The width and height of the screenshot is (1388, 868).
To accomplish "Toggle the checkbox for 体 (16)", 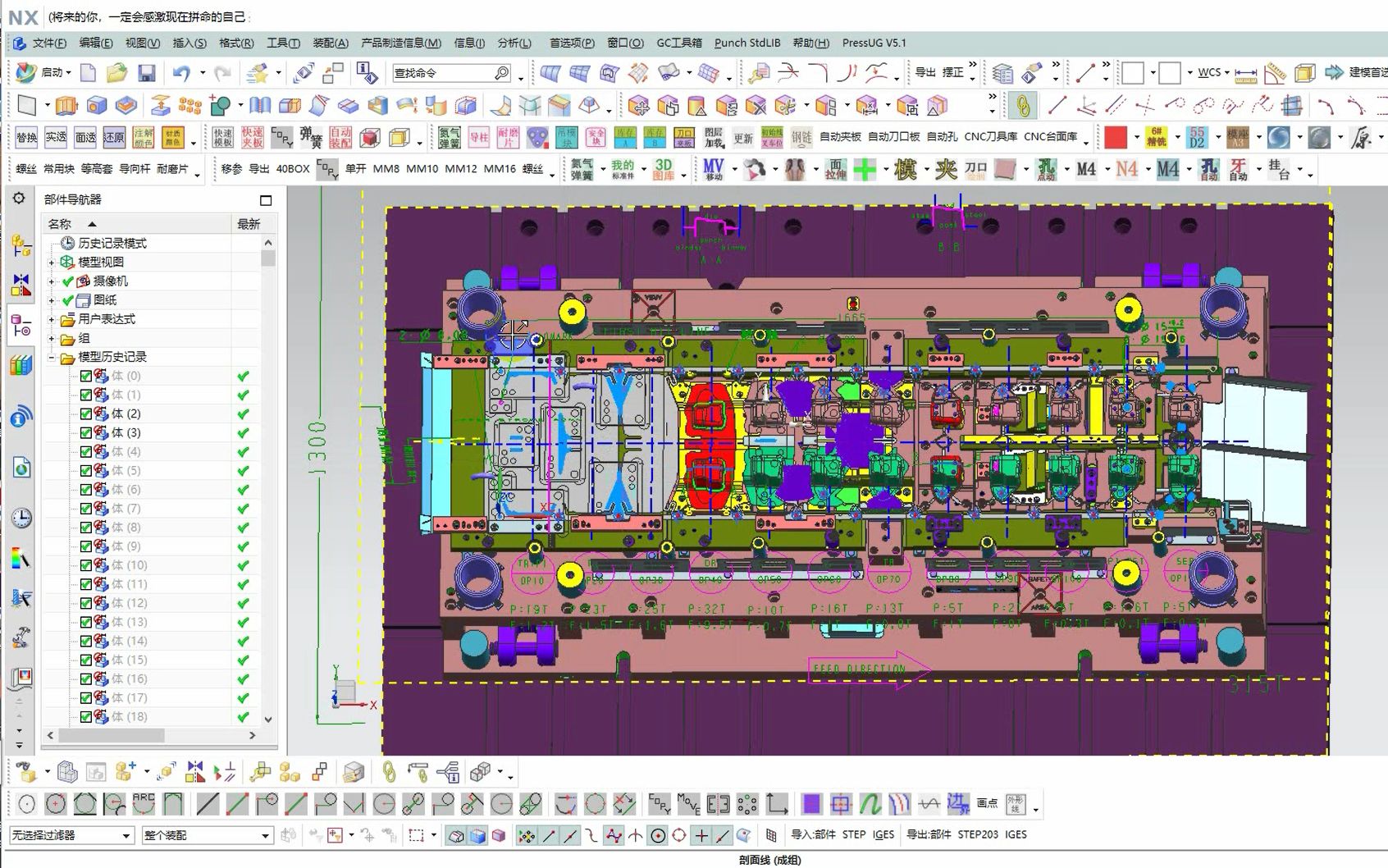I will point(86,678).
